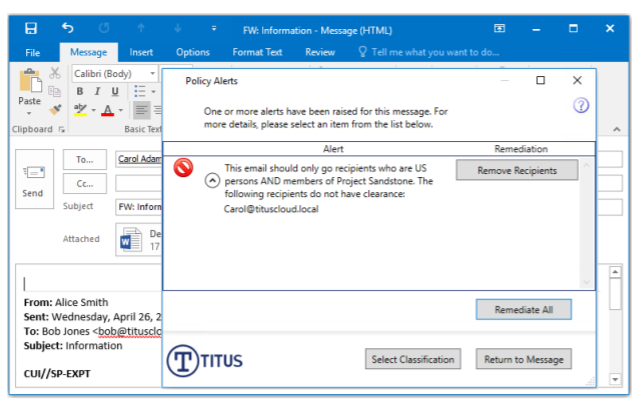
Task: Click the Cc... button
Action: (85, 184)
